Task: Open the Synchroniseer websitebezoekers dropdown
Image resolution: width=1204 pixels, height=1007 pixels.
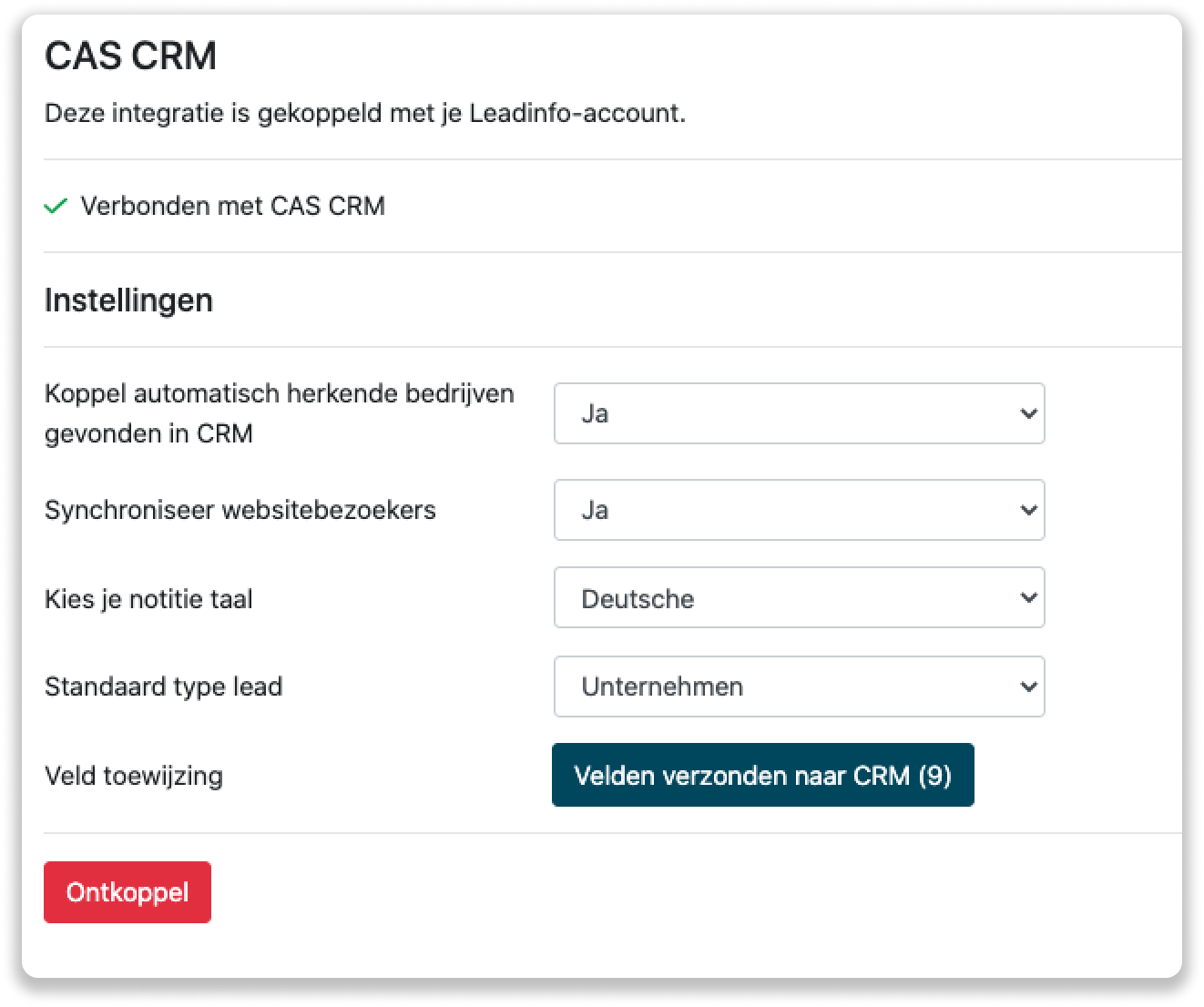Action: [799, 510]
